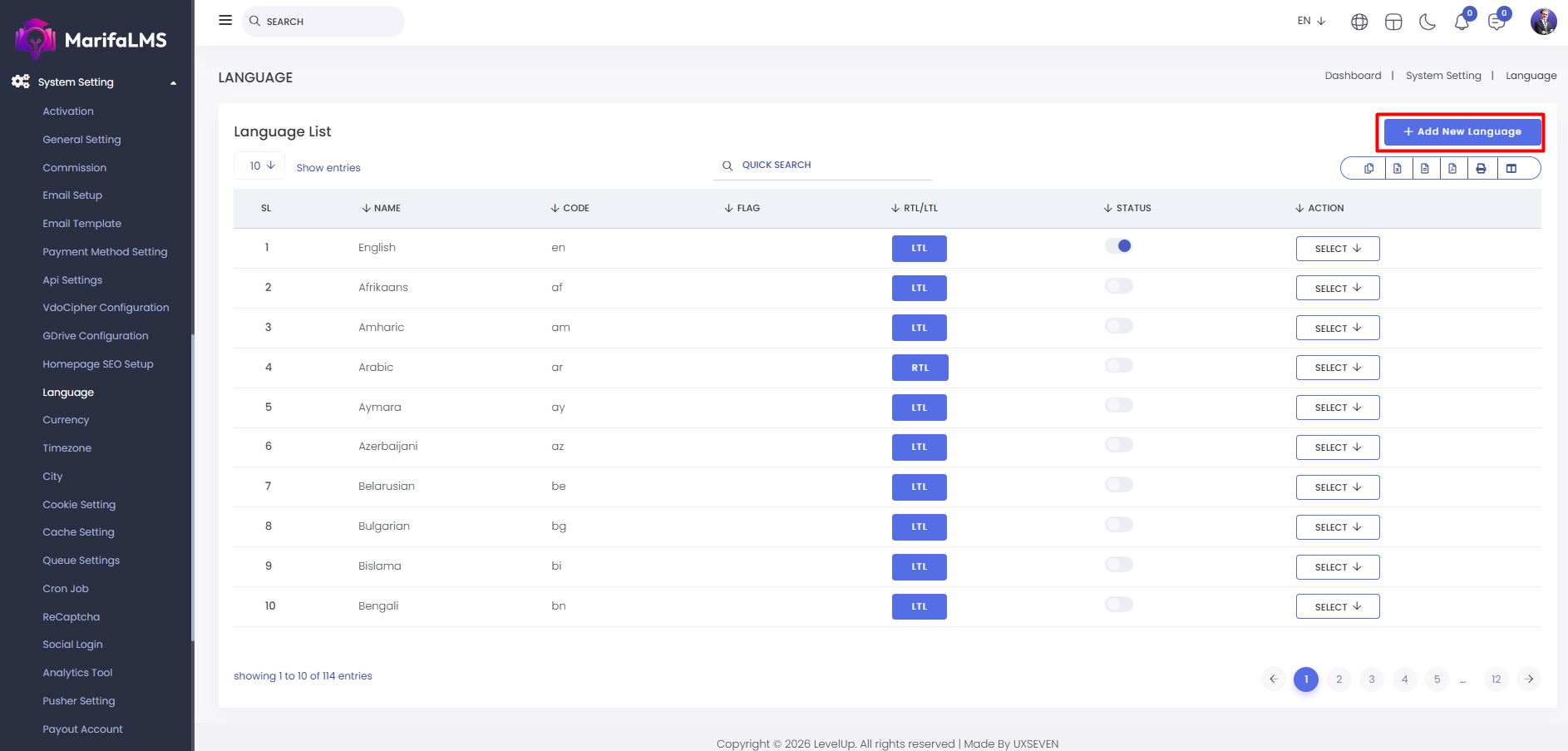1568x751 pixels.
Task: Open the chat messages icon
Action: 1497,22
